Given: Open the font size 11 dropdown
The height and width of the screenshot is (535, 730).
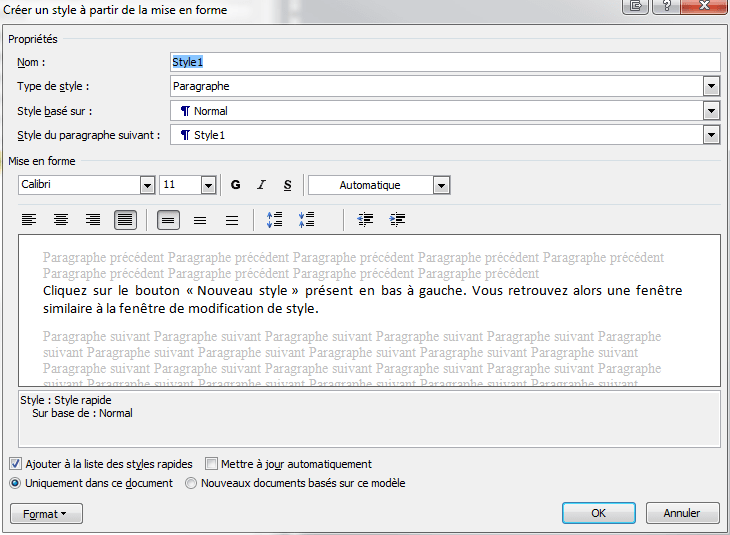Looking at the screenshot, I should [x=208, y=185].
